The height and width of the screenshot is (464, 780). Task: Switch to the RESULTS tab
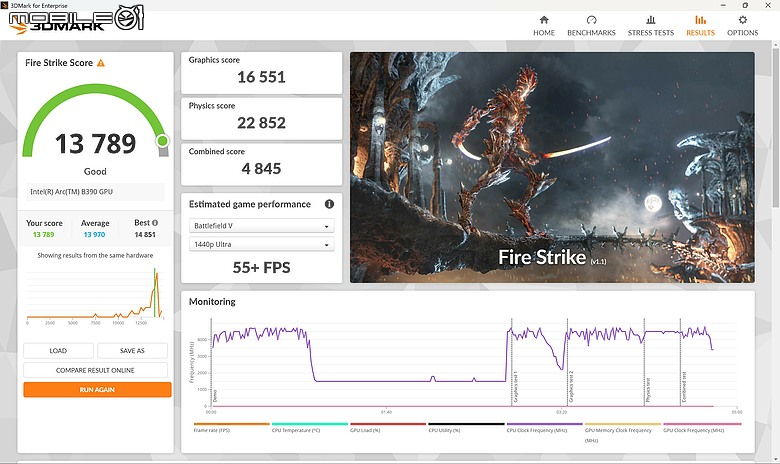[700, 26]
